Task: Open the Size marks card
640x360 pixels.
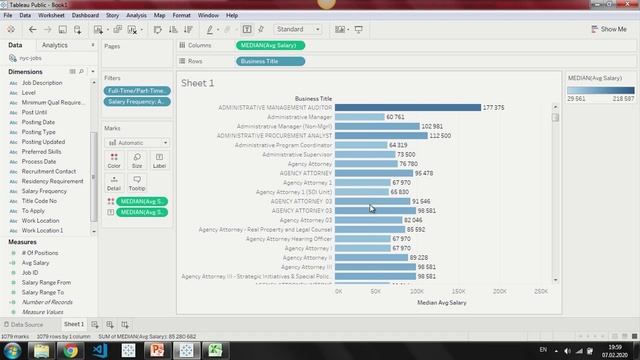Action: 137,160
